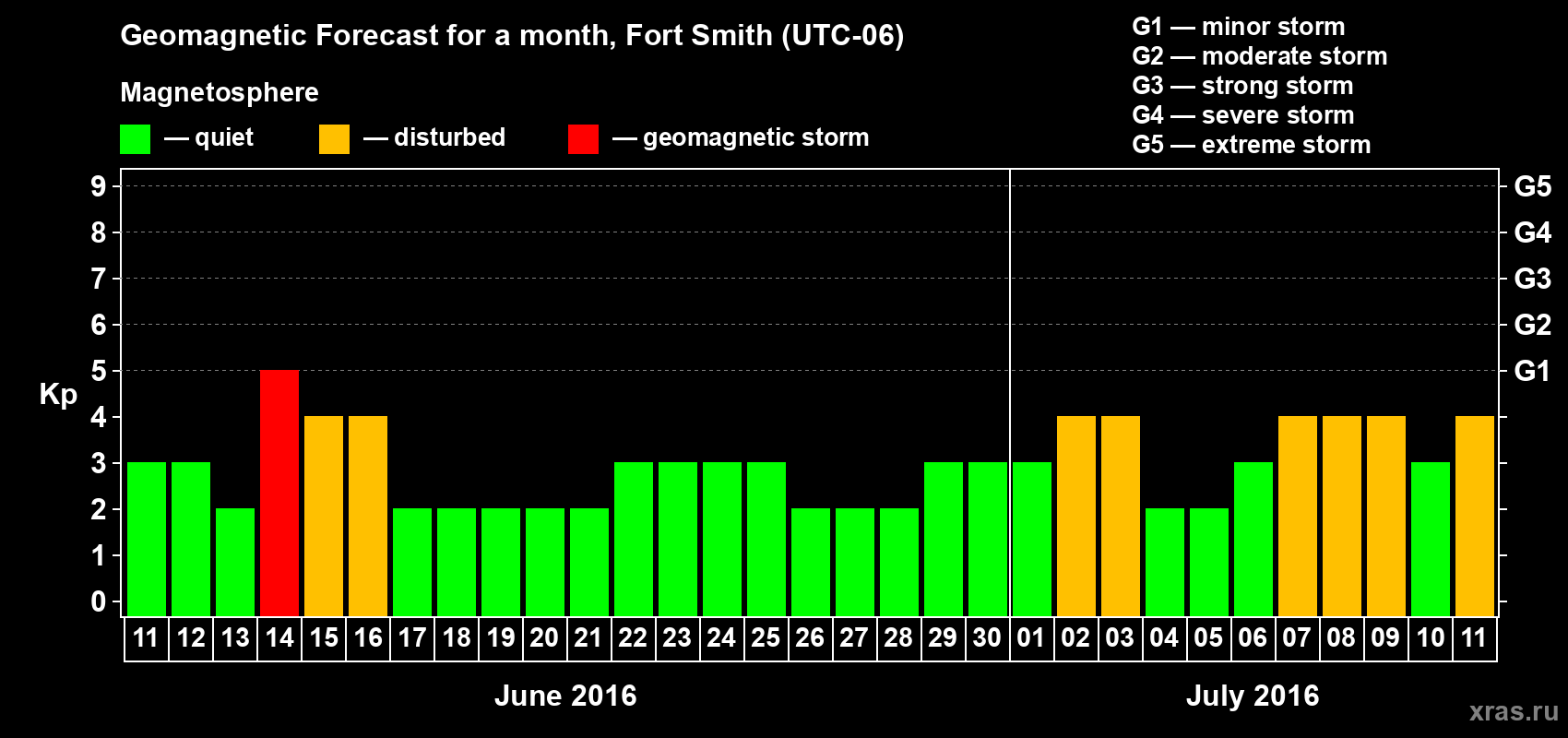This screenshot has height=738, width=1568.
Task: Click the 'June 2016' month label
Action: [565, 696]
